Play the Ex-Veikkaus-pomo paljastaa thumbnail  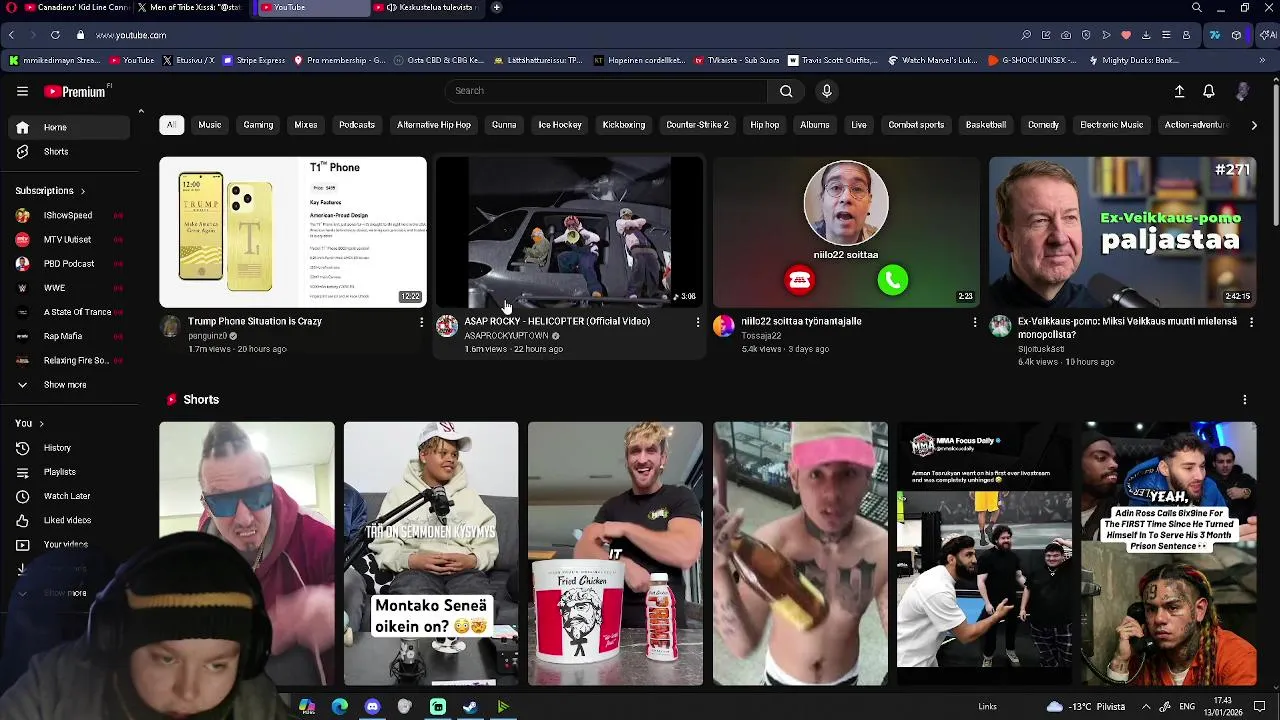pos(1123,232)
